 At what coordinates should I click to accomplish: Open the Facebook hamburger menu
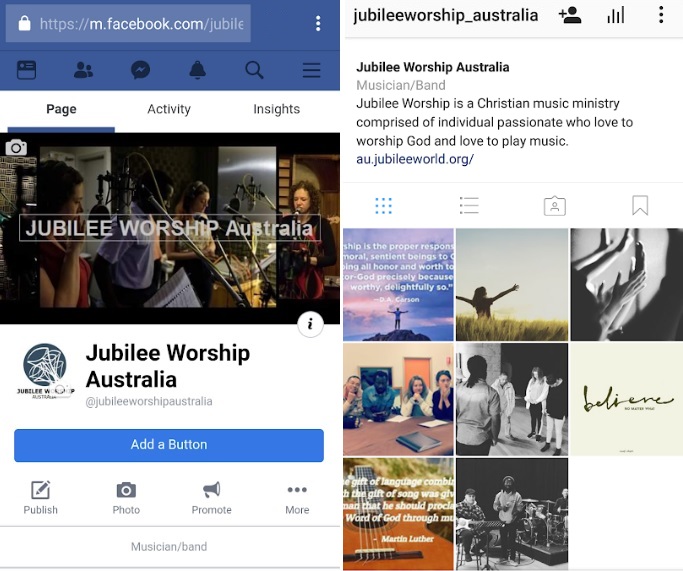pos(311,70)
